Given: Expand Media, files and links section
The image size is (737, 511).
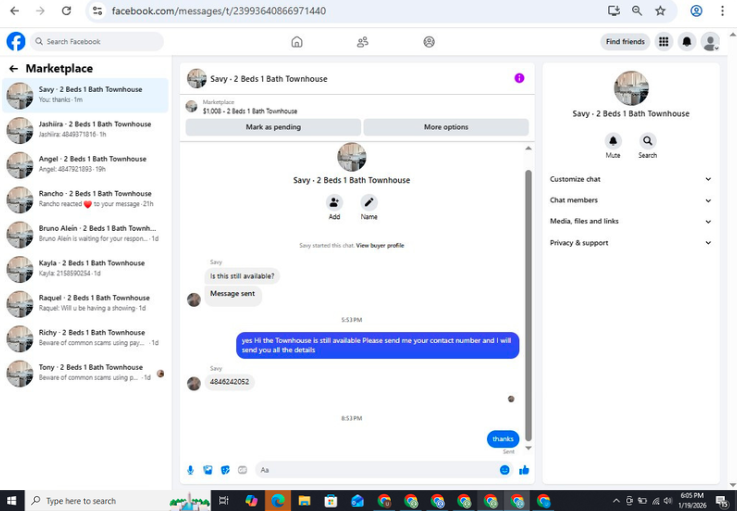Looking at the screenshot, I should [630, 221].
